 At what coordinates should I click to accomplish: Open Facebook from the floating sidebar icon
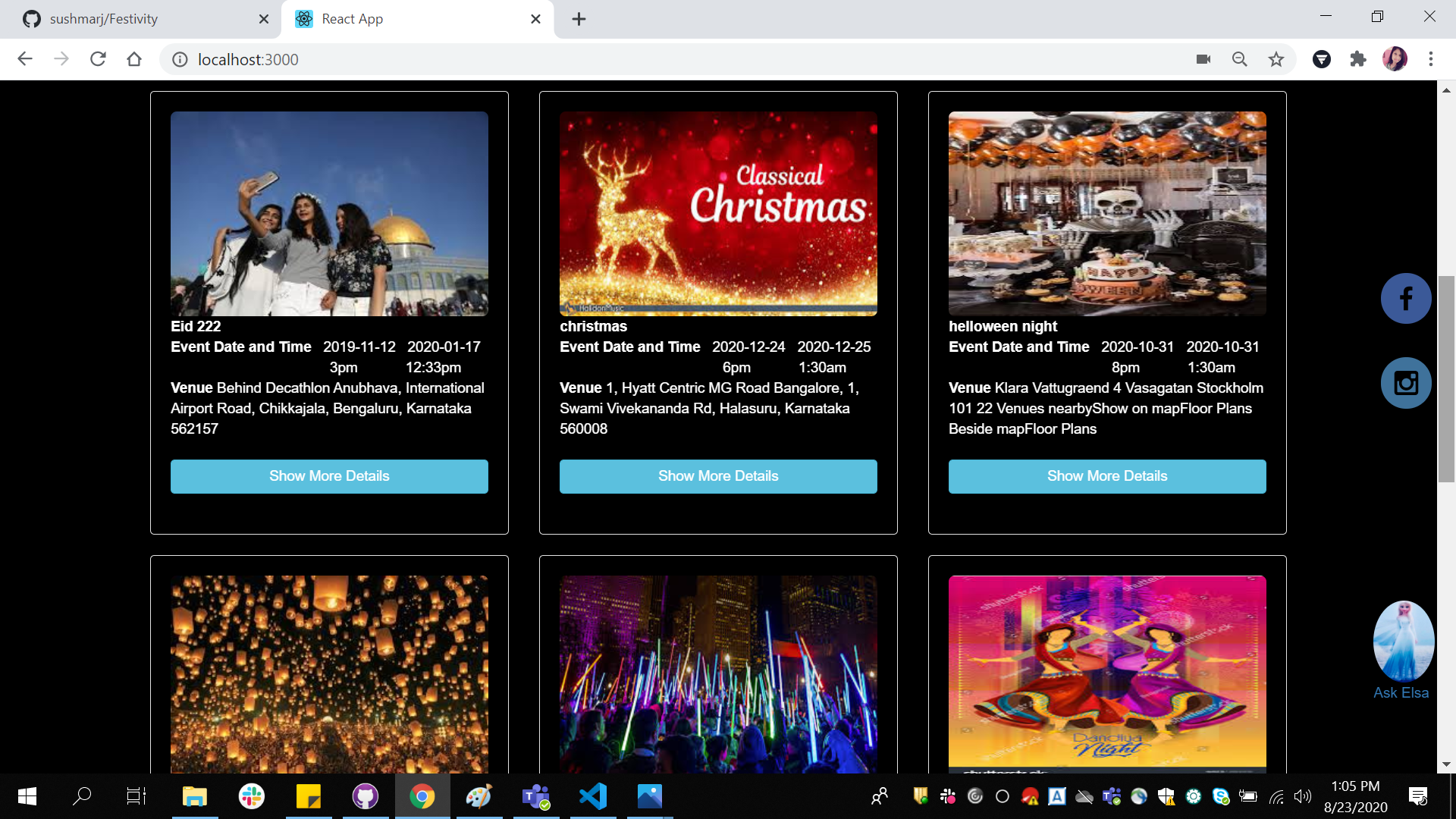(x=1405, y=298)
